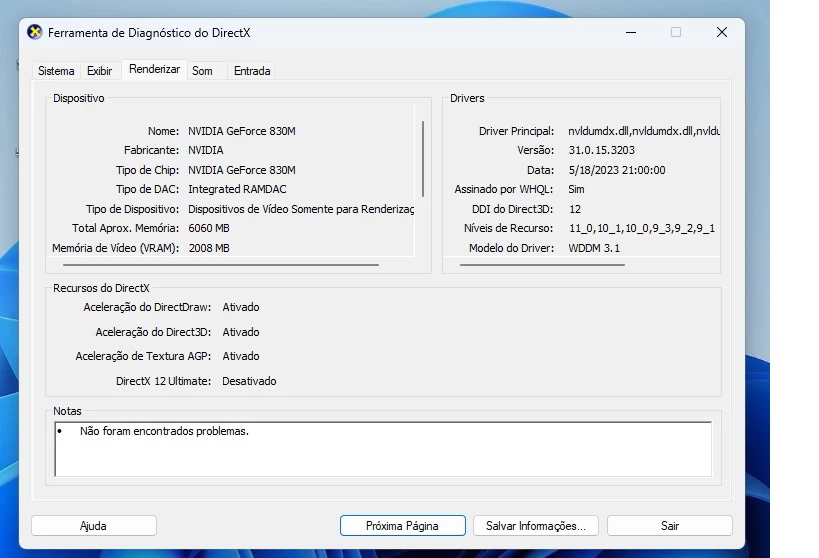
Task: Click the date 5/18/2023 21:00:00
Action: click(x=617, y=170)
